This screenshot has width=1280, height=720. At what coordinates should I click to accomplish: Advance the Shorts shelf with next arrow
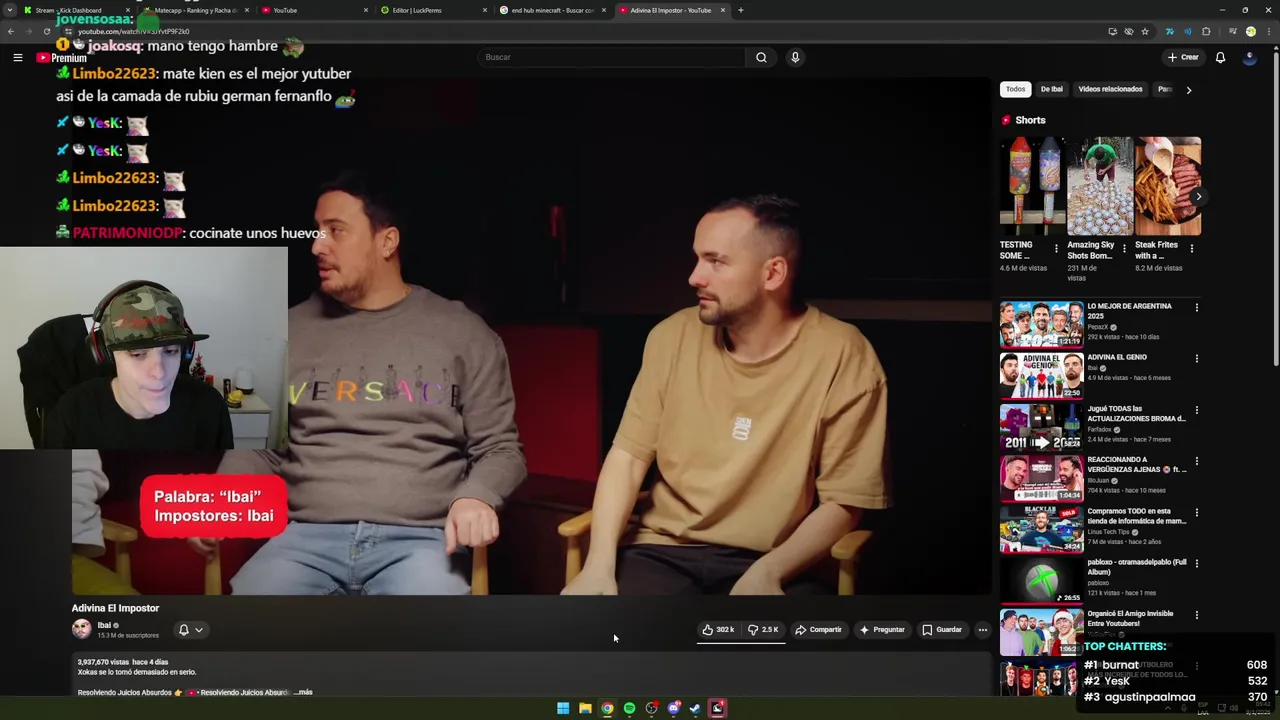(x=1197, y=196)
